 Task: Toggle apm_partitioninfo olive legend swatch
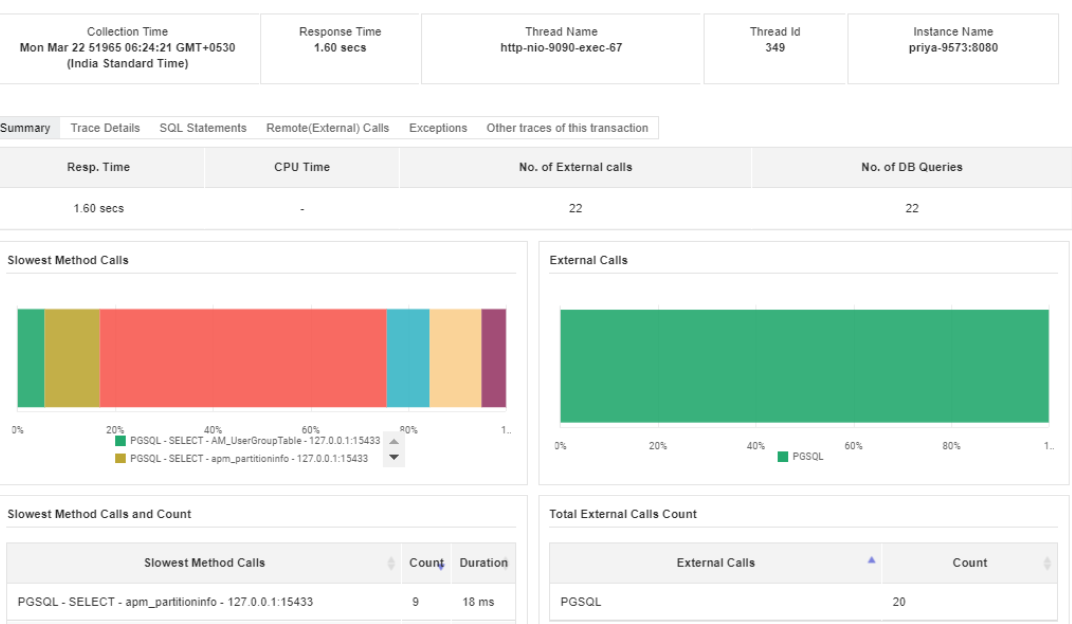click(120, 459)
